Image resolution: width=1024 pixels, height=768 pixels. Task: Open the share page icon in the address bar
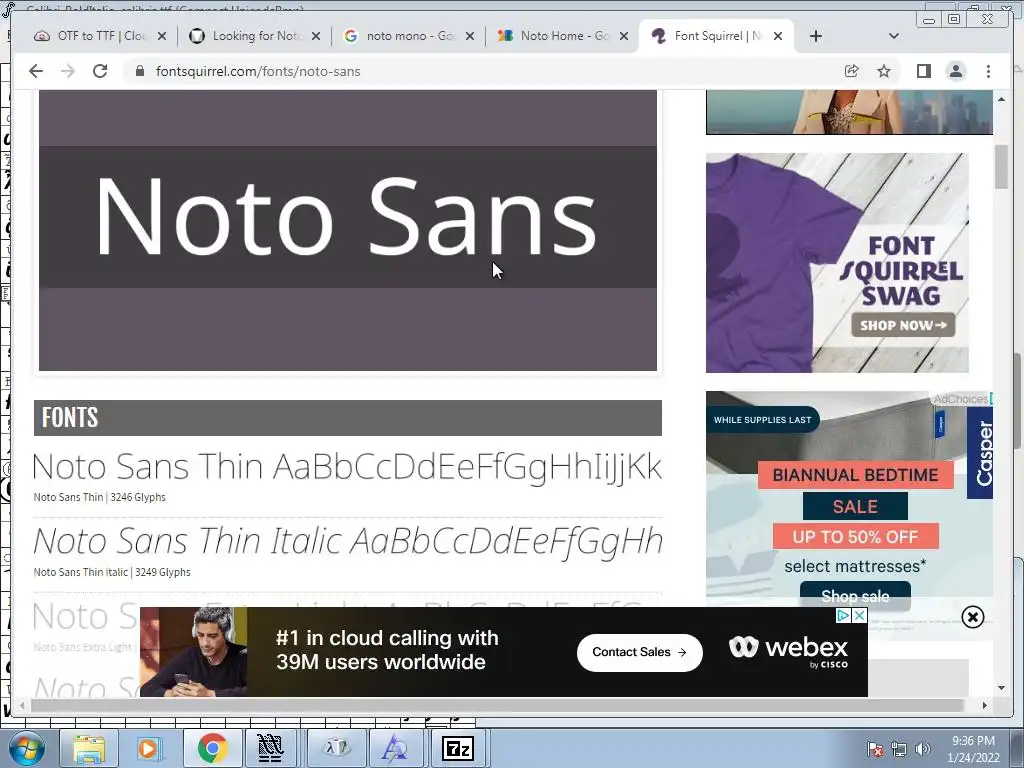coord(852,71)
